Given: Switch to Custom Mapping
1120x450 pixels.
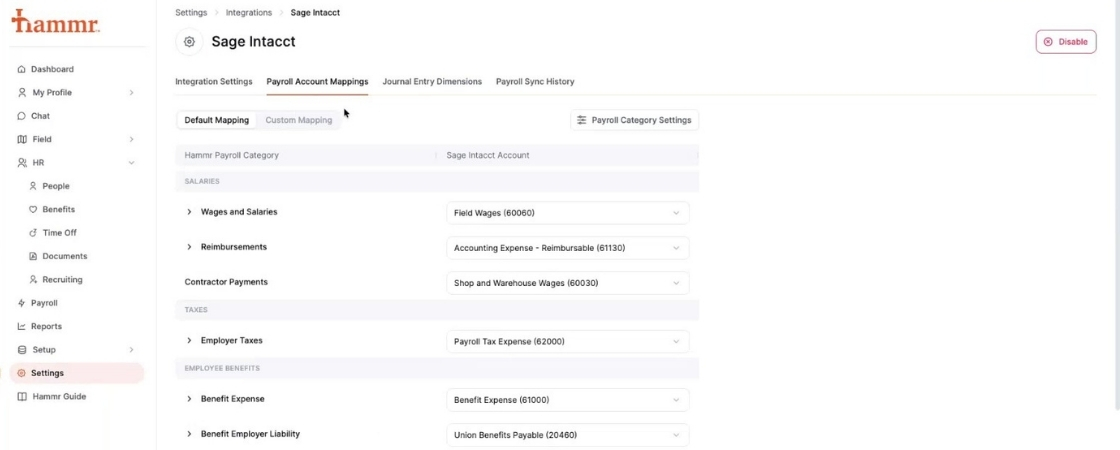Looking at the screenshot, I should (x=299, y=120).
